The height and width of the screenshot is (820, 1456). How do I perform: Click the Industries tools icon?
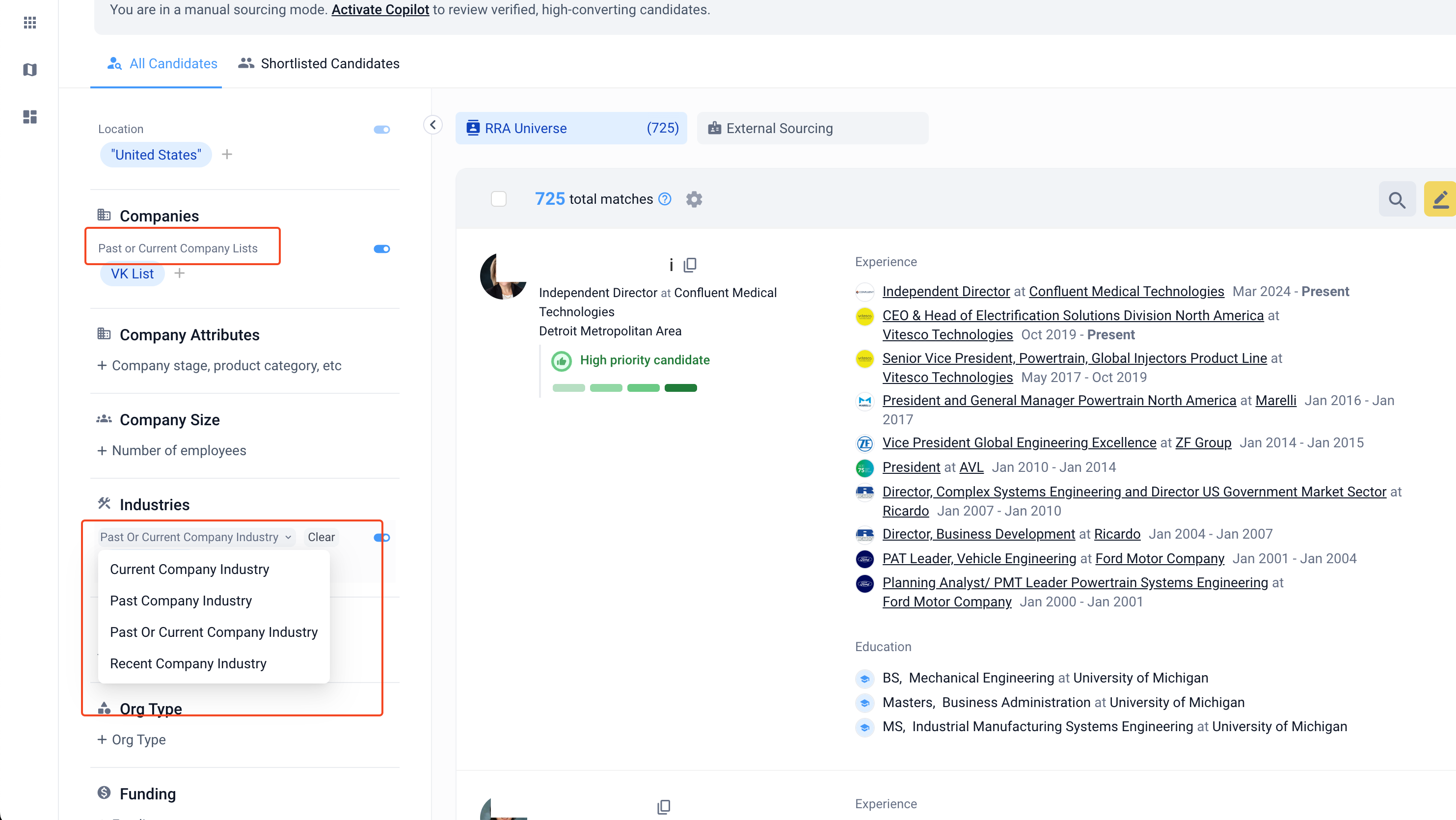[x=104, y=504]
